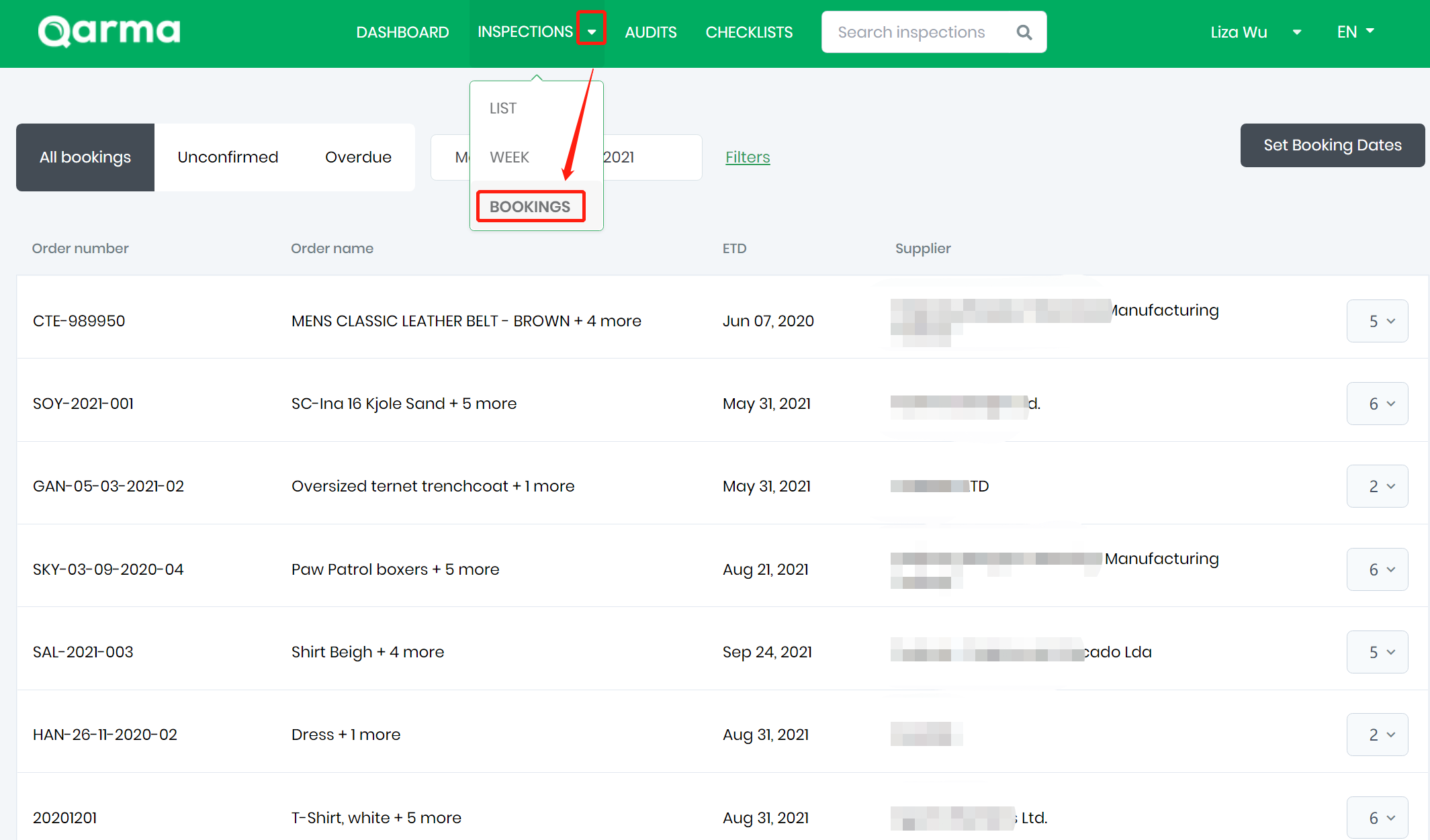Go to the Dashboard page
Screen dimensions: 1430x840
pos(402,32)
